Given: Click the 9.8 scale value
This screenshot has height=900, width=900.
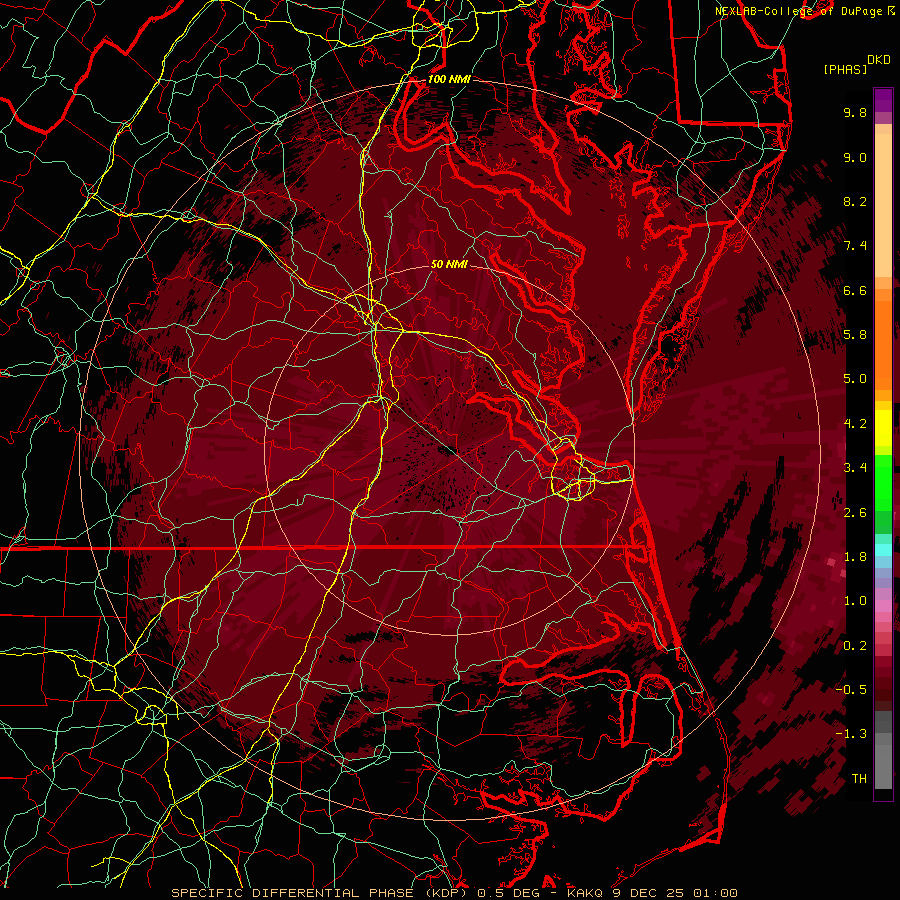Looking at the screenshot, I should tap(855, 112).
